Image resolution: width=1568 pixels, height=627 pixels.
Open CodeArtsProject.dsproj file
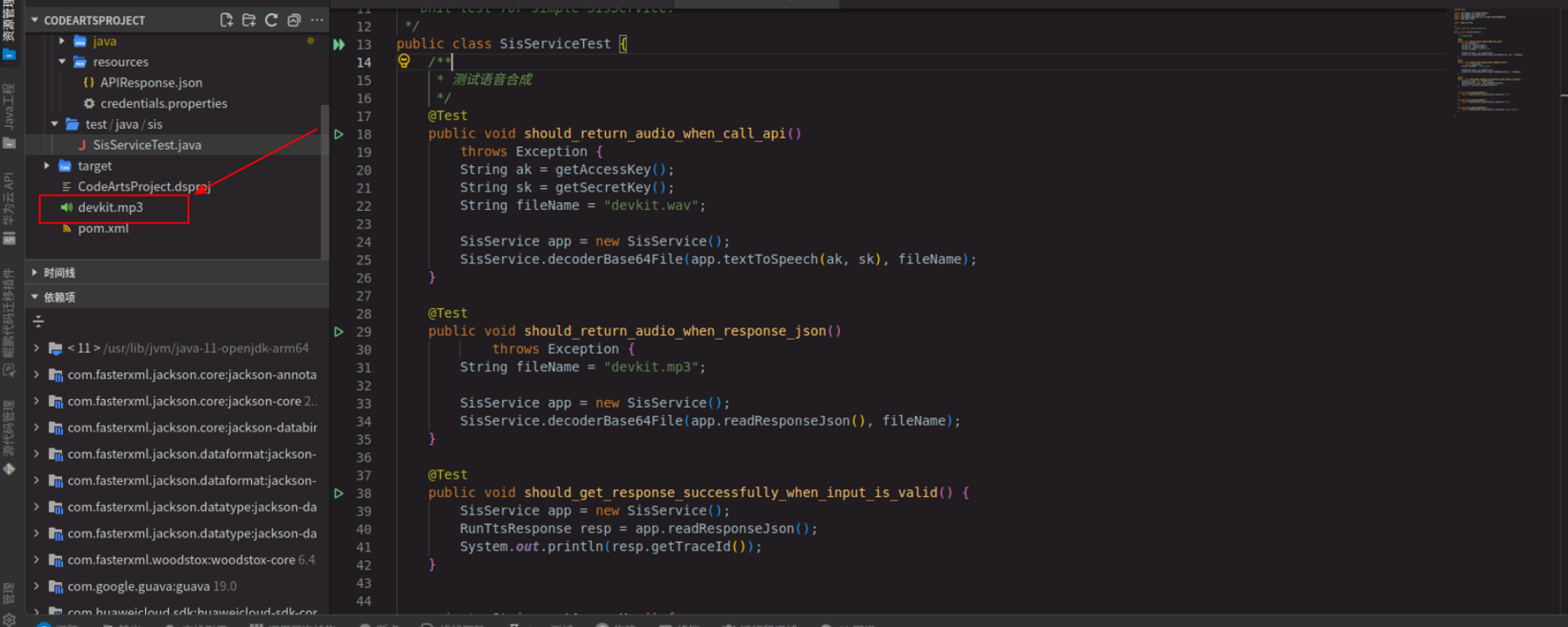[143, 187]
